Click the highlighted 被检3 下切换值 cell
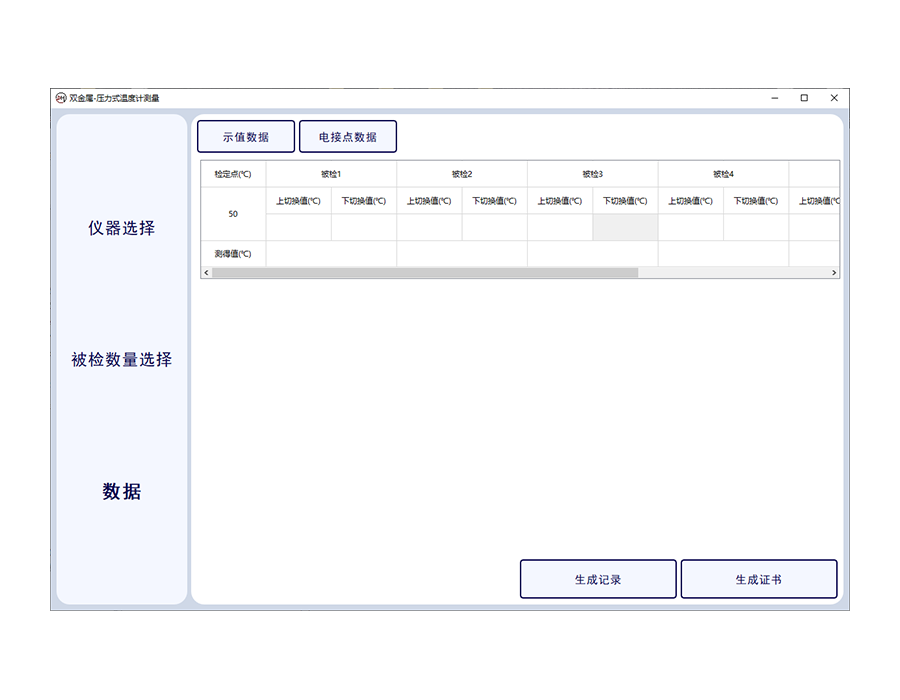The width and height of the screenshot is (900, 700). (625, 227)
